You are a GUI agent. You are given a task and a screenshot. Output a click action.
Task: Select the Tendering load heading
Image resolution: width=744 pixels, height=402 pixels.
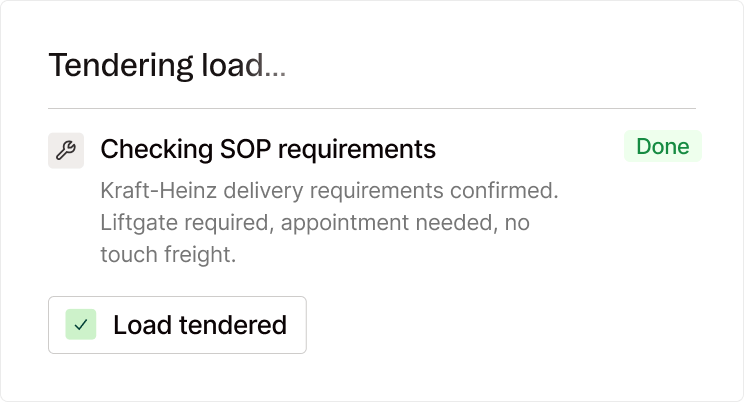tap(167, 65)
